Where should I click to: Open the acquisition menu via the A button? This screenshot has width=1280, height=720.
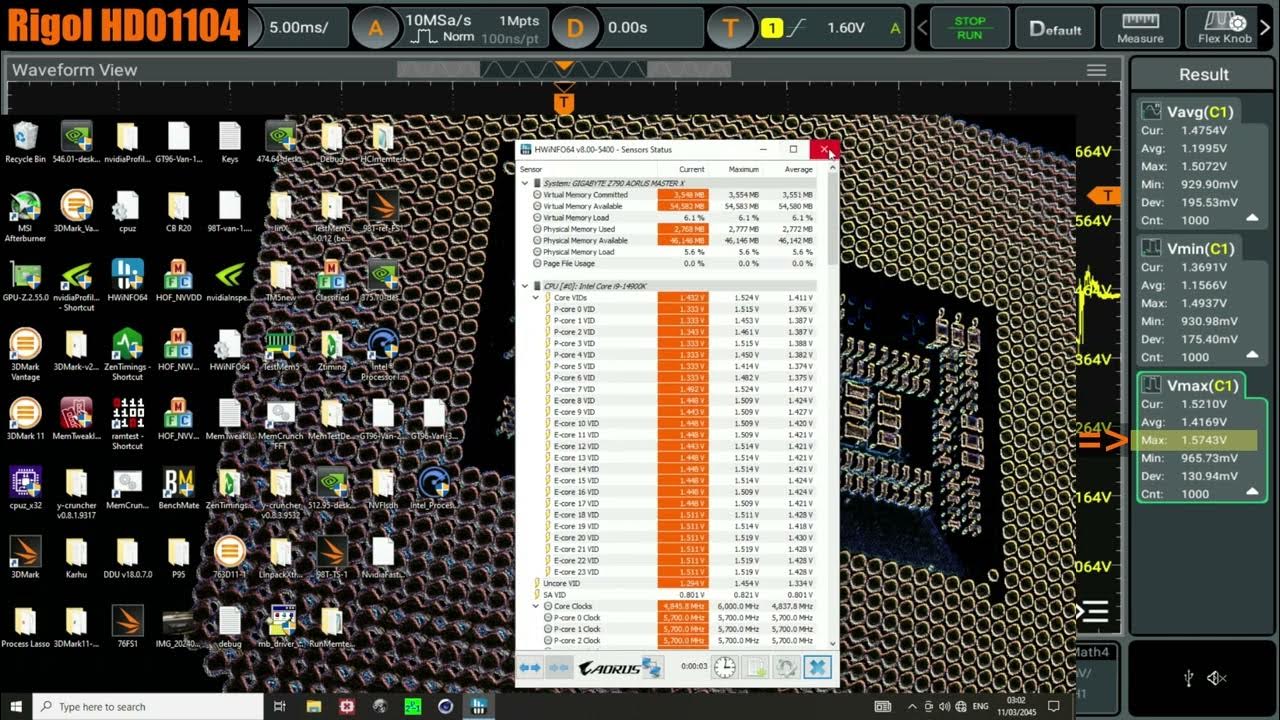coord(375,28)
